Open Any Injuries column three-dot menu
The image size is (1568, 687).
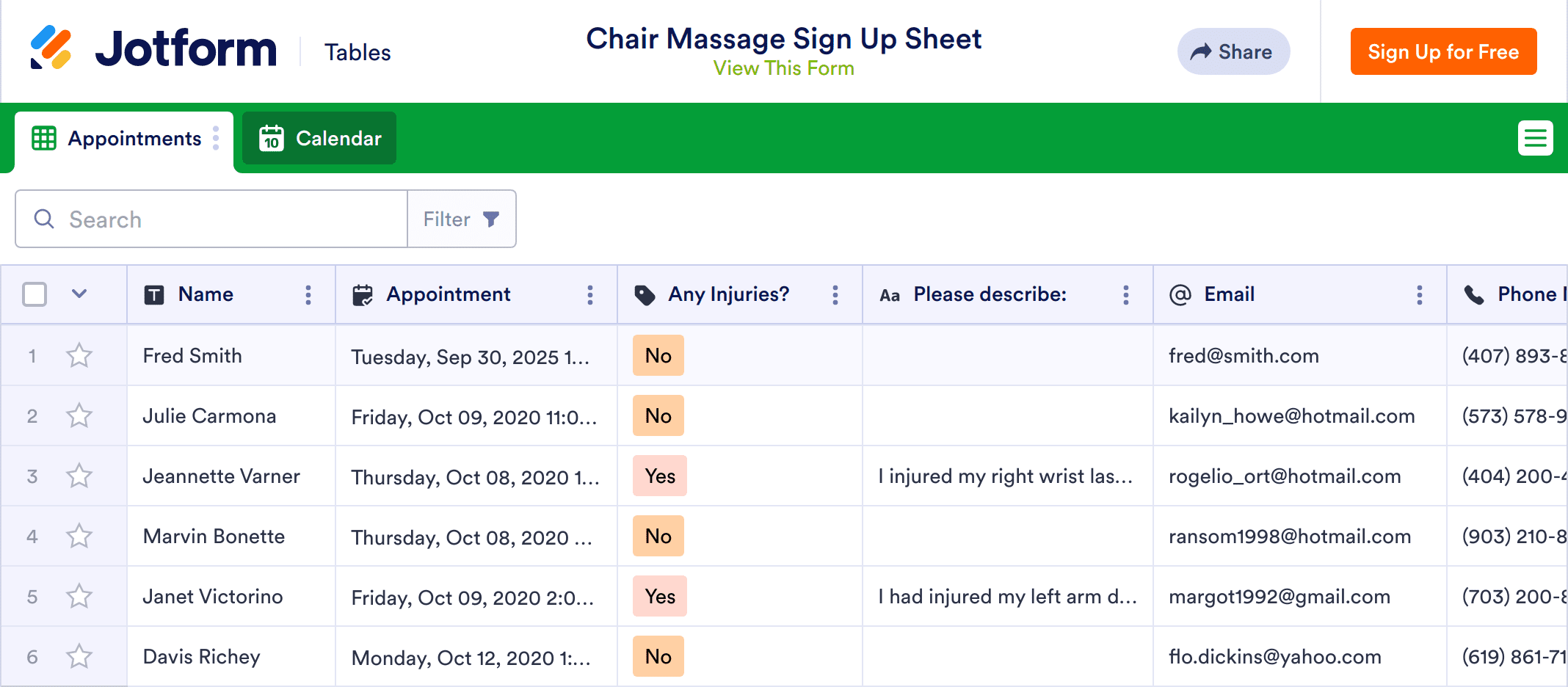(835, 295)
